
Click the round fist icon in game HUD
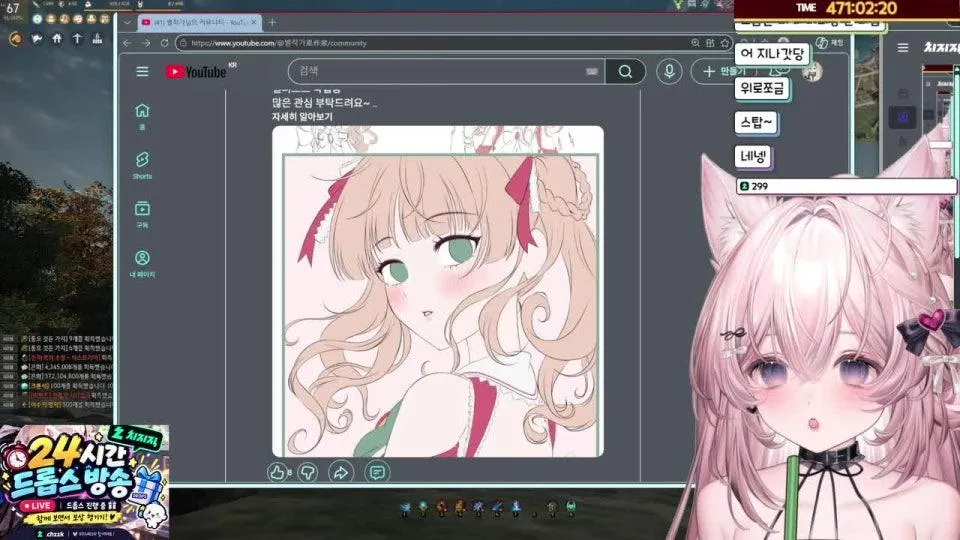click(x=15, y=39)
